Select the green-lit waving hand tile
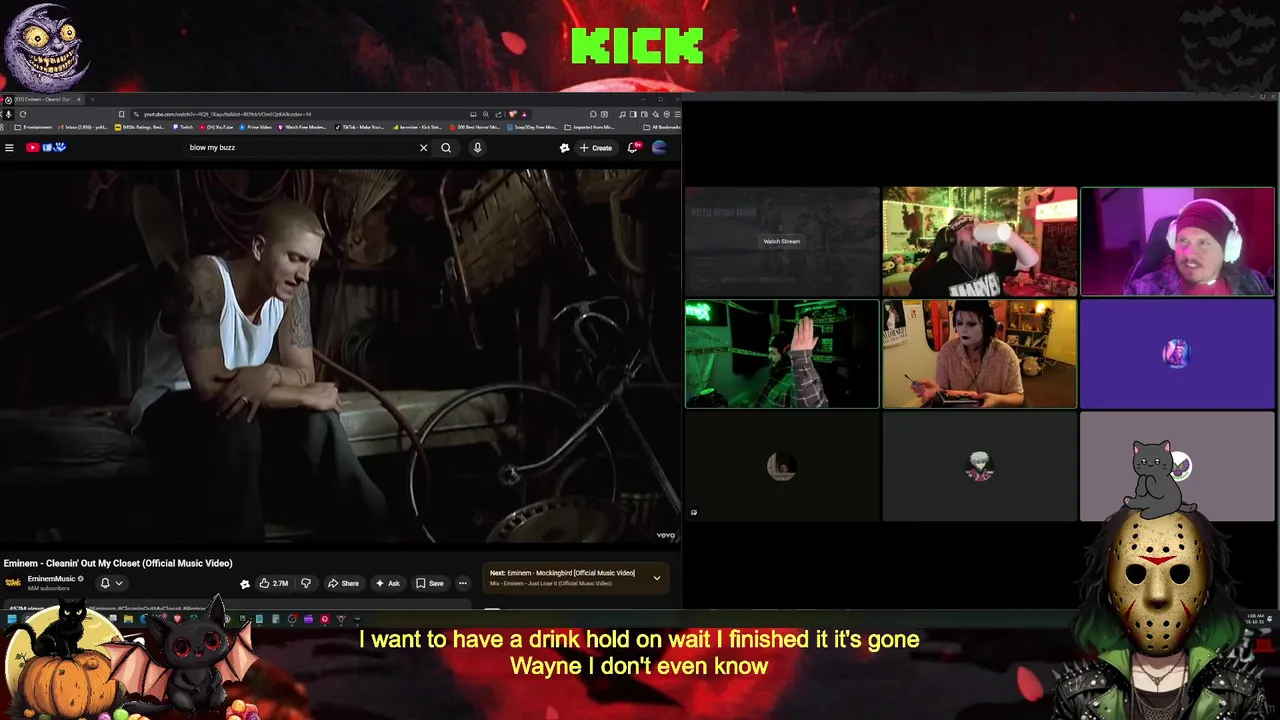This screenshot has width=1280, height=720. click(x=782, y=354)
